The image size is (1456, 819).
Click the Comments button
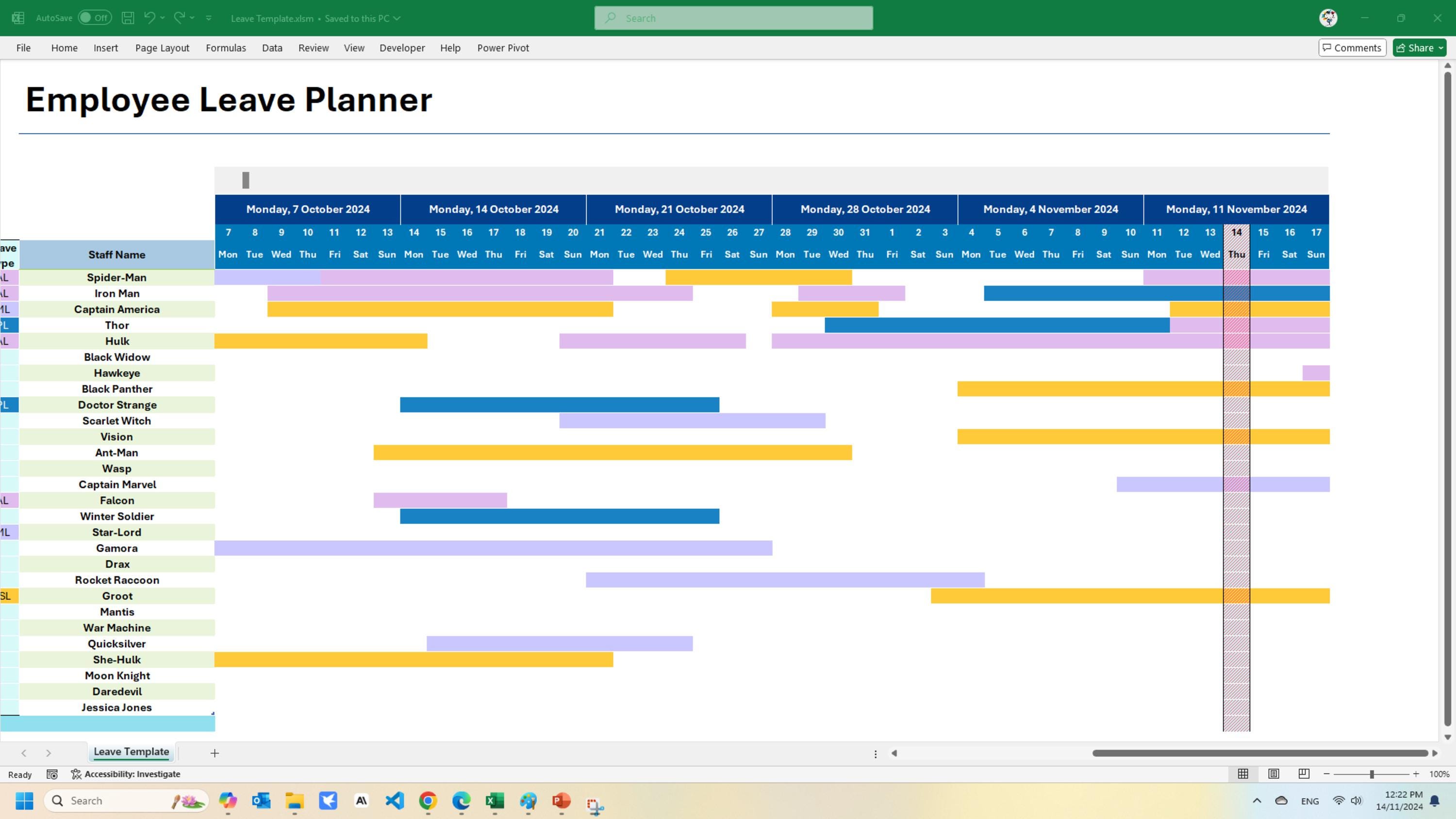click(1352, 48)
